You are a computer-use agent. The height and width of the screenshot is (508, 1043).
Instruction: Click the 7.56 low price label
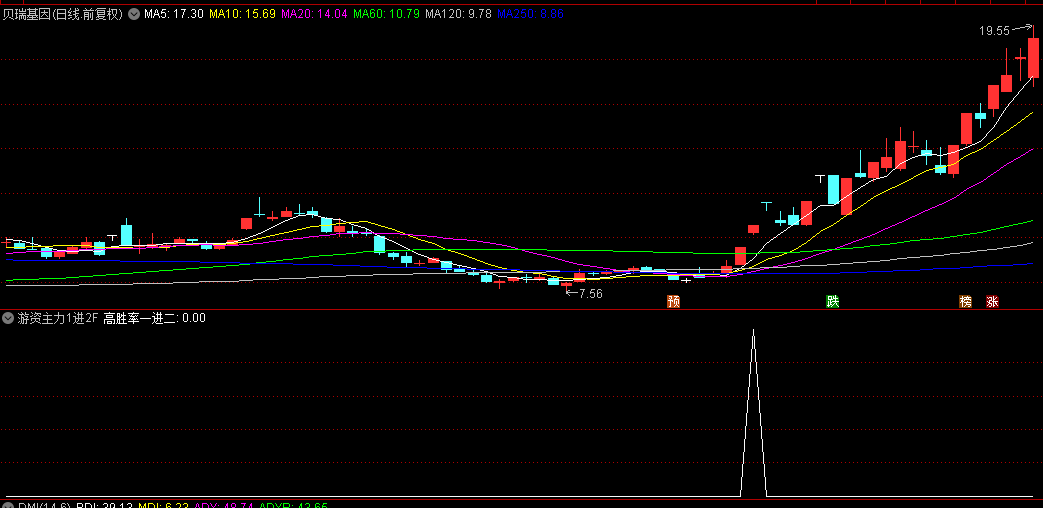point(591,294)
